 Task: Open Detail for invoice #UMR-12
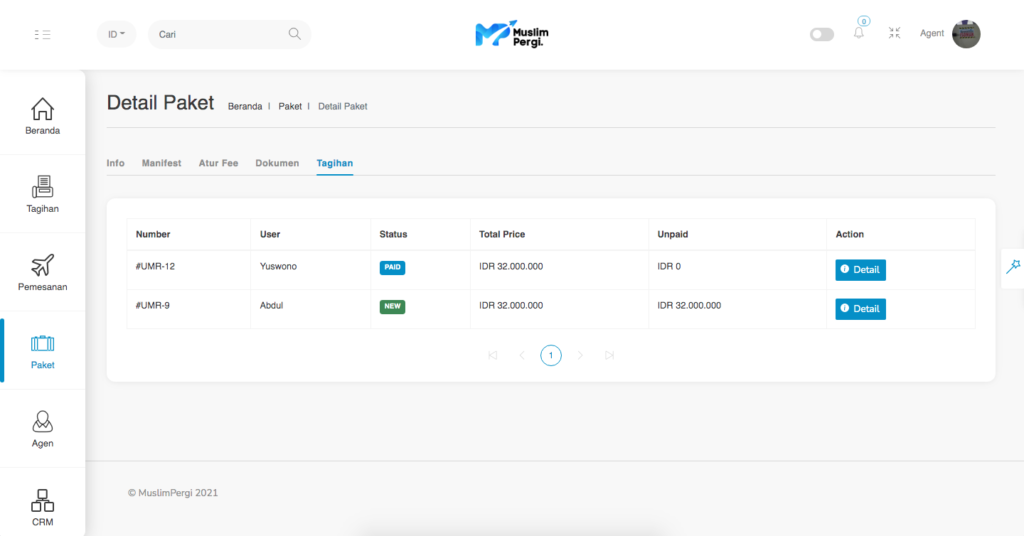click(x=860, y=270)
